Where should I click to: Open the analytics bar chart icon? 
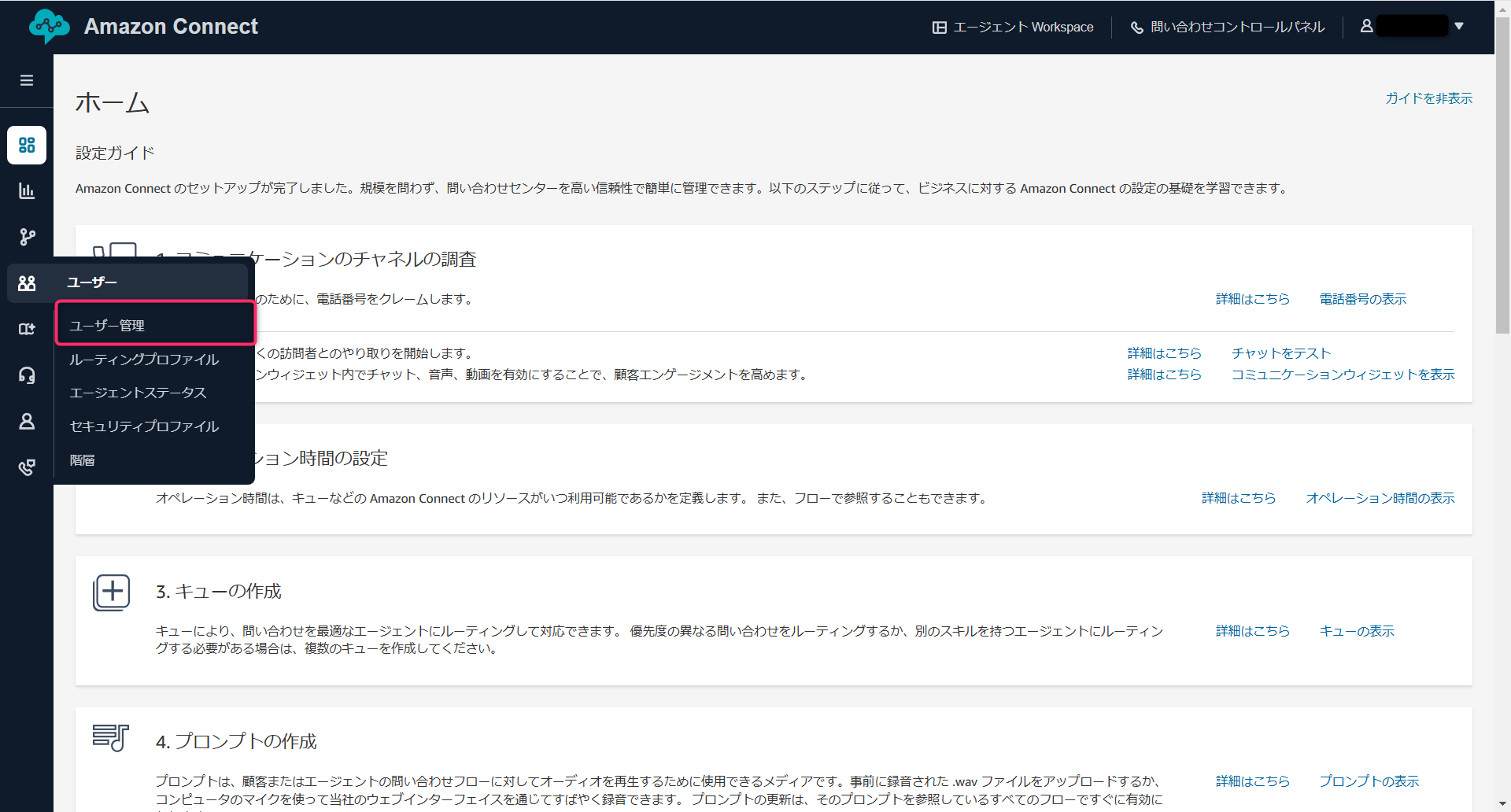click(27, 191)
